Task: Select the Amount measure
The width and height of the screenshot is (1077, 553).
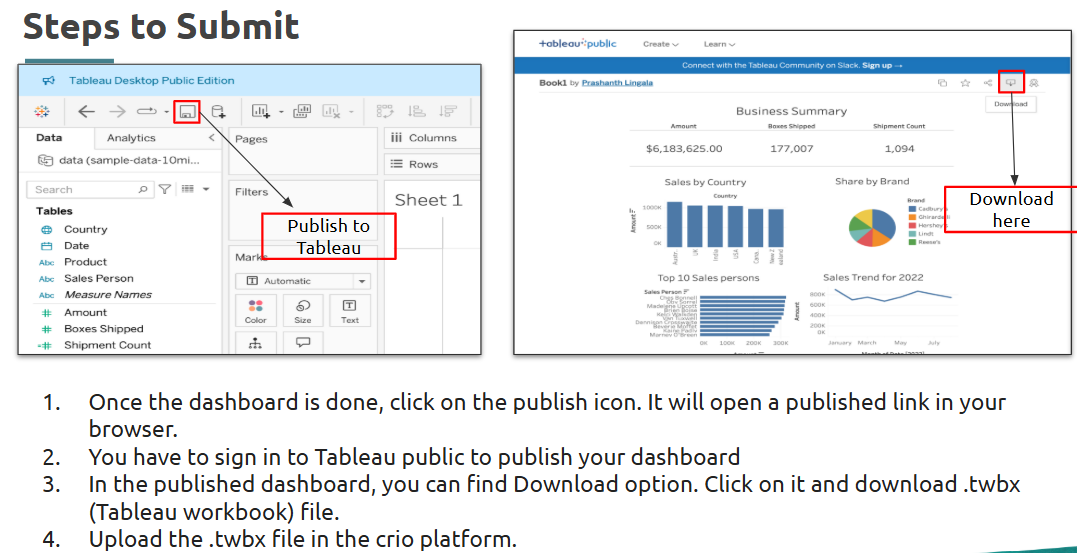Action: point(85,313)
